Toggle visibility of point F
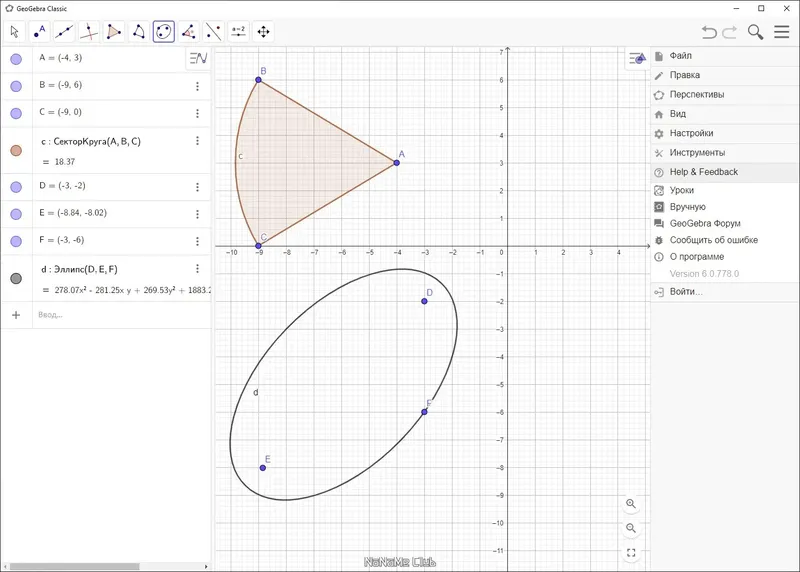 [x=16, y=241]
